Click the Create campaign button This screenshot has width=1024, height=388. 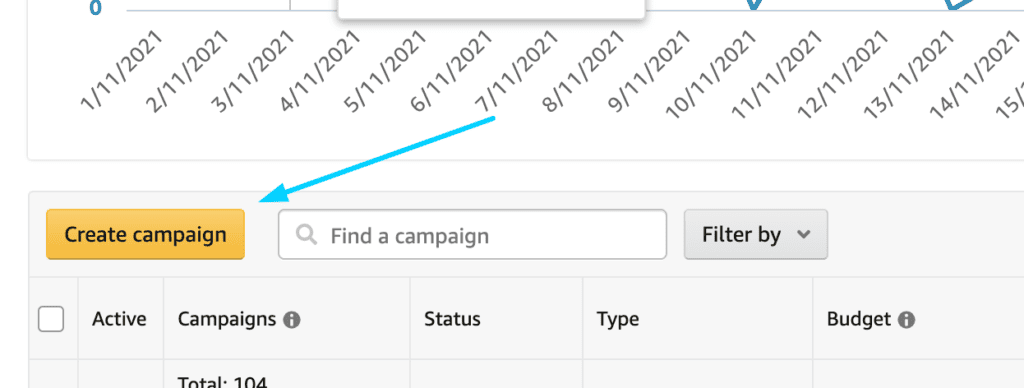(145, 234)
